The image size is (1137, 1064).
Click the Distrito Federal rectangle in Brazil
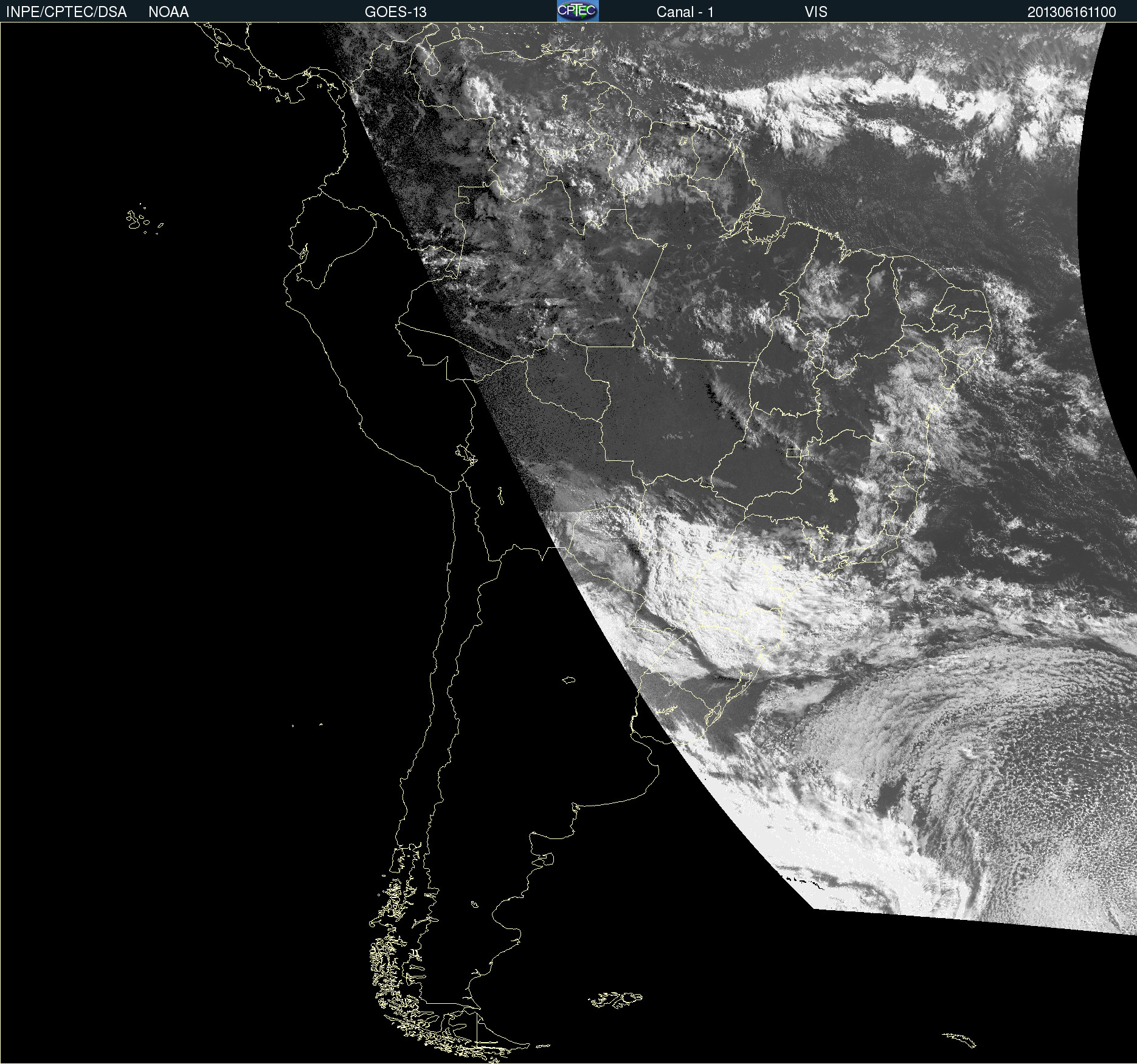[793, 452]
